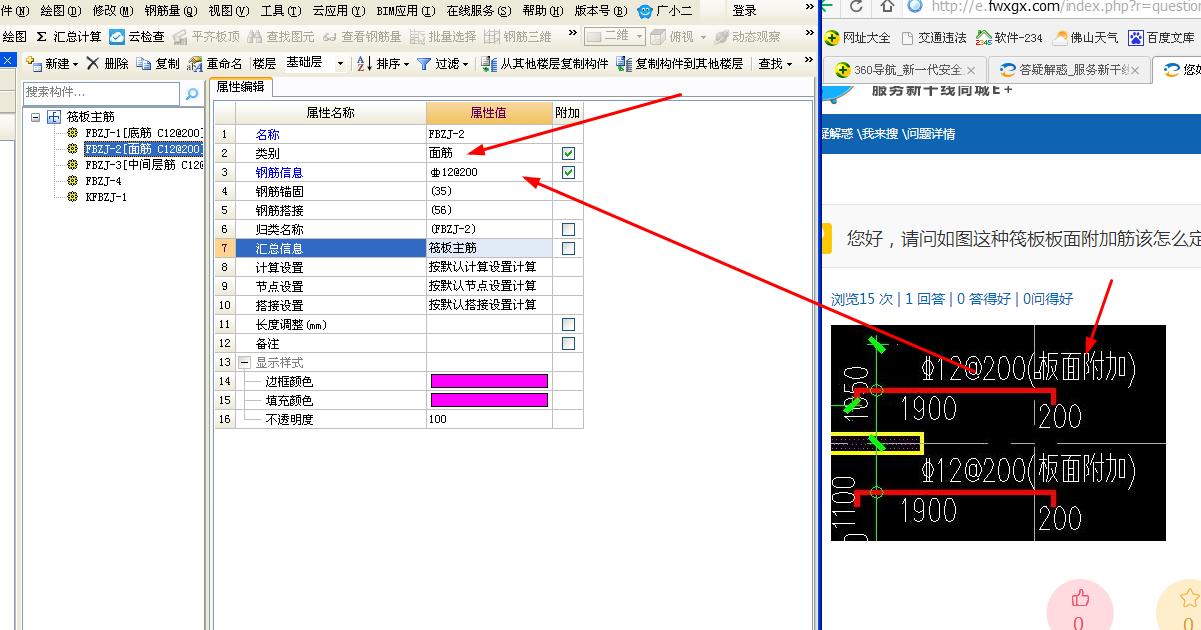Open 俯视 view direction dropdown

[x=678, y=37]
